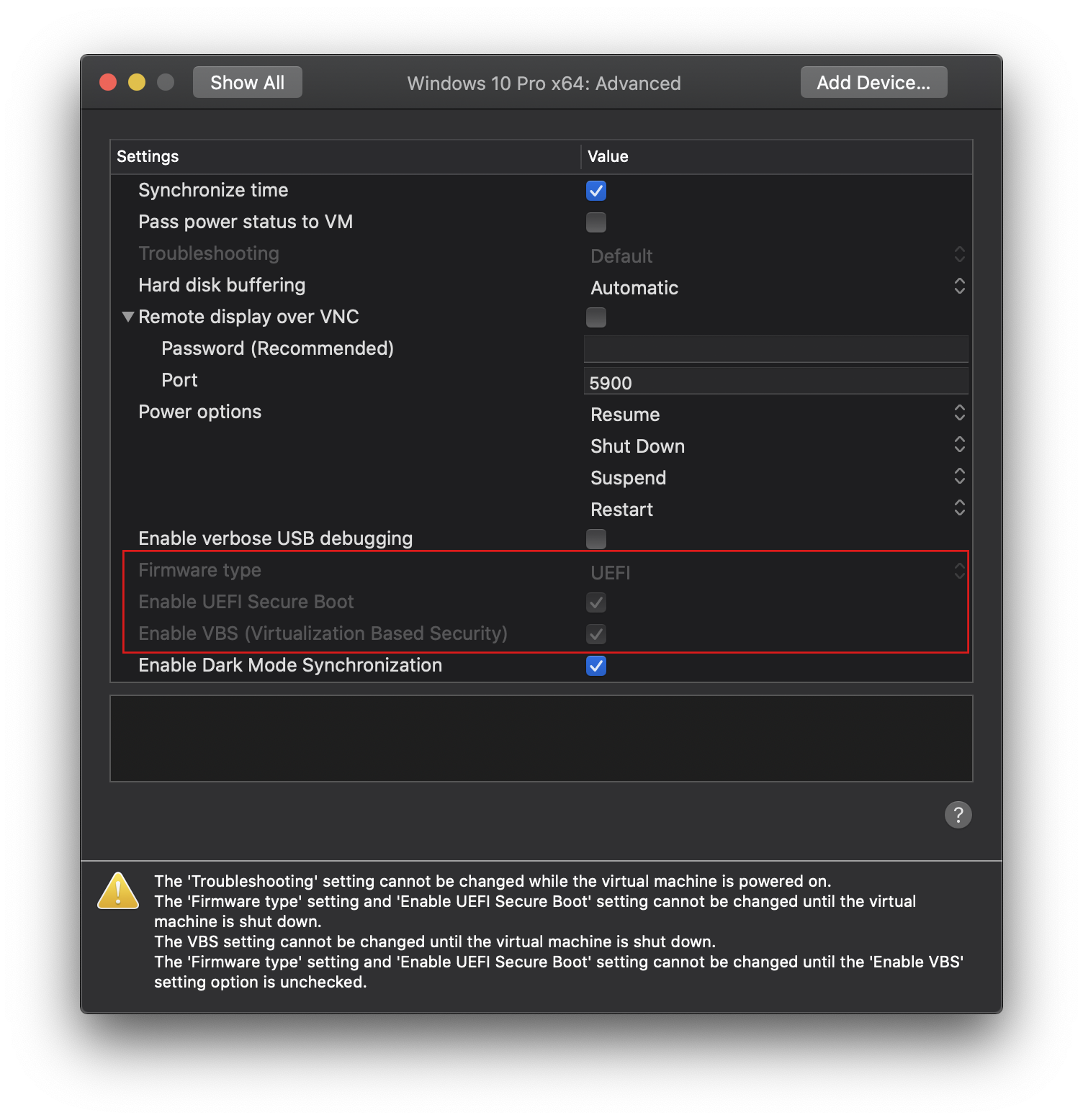The image size is (1083, 1120).
Task: Enable Remote display over VNC checkbox
Action: [x=596, y=317]
